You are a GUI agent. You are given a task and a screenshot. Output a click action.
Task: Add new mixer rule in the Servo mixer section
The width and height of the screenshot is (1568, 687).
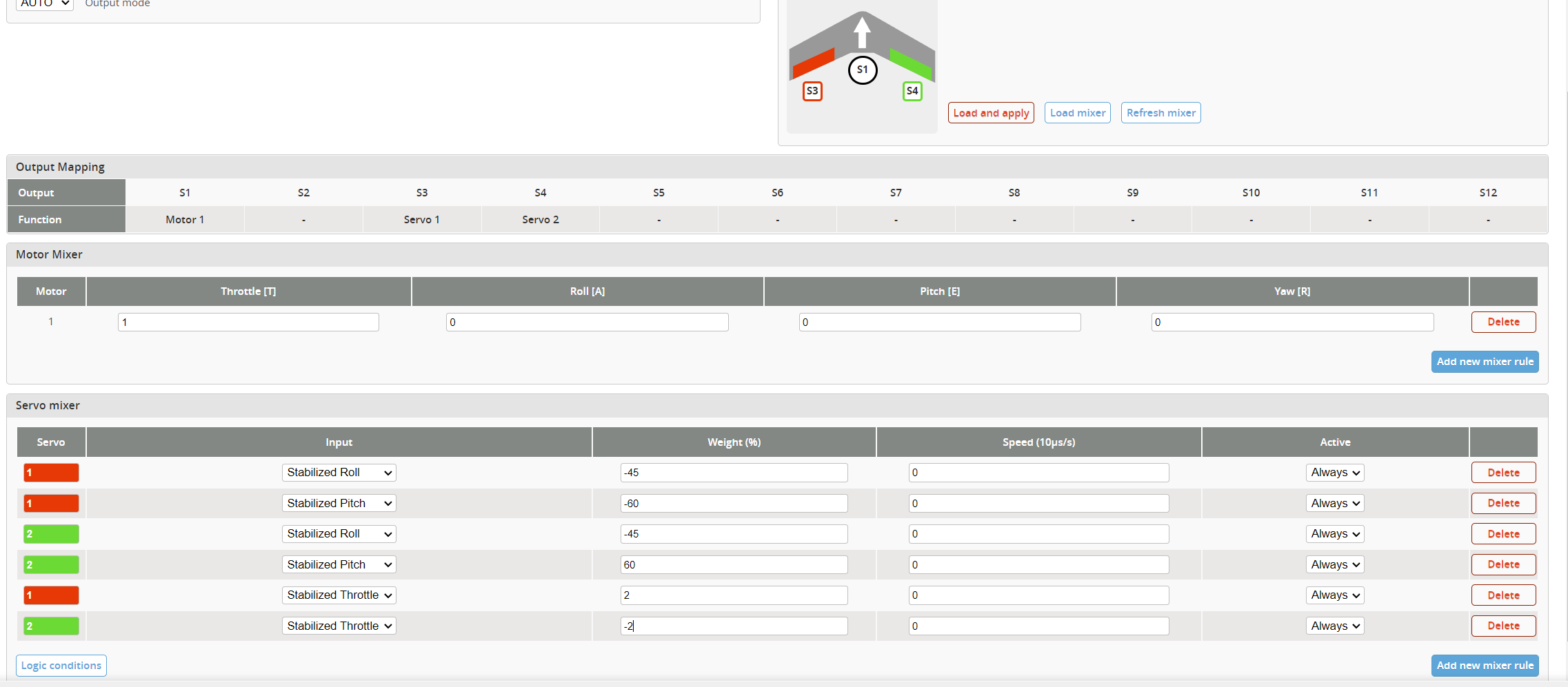click(x=1485, y=665)
